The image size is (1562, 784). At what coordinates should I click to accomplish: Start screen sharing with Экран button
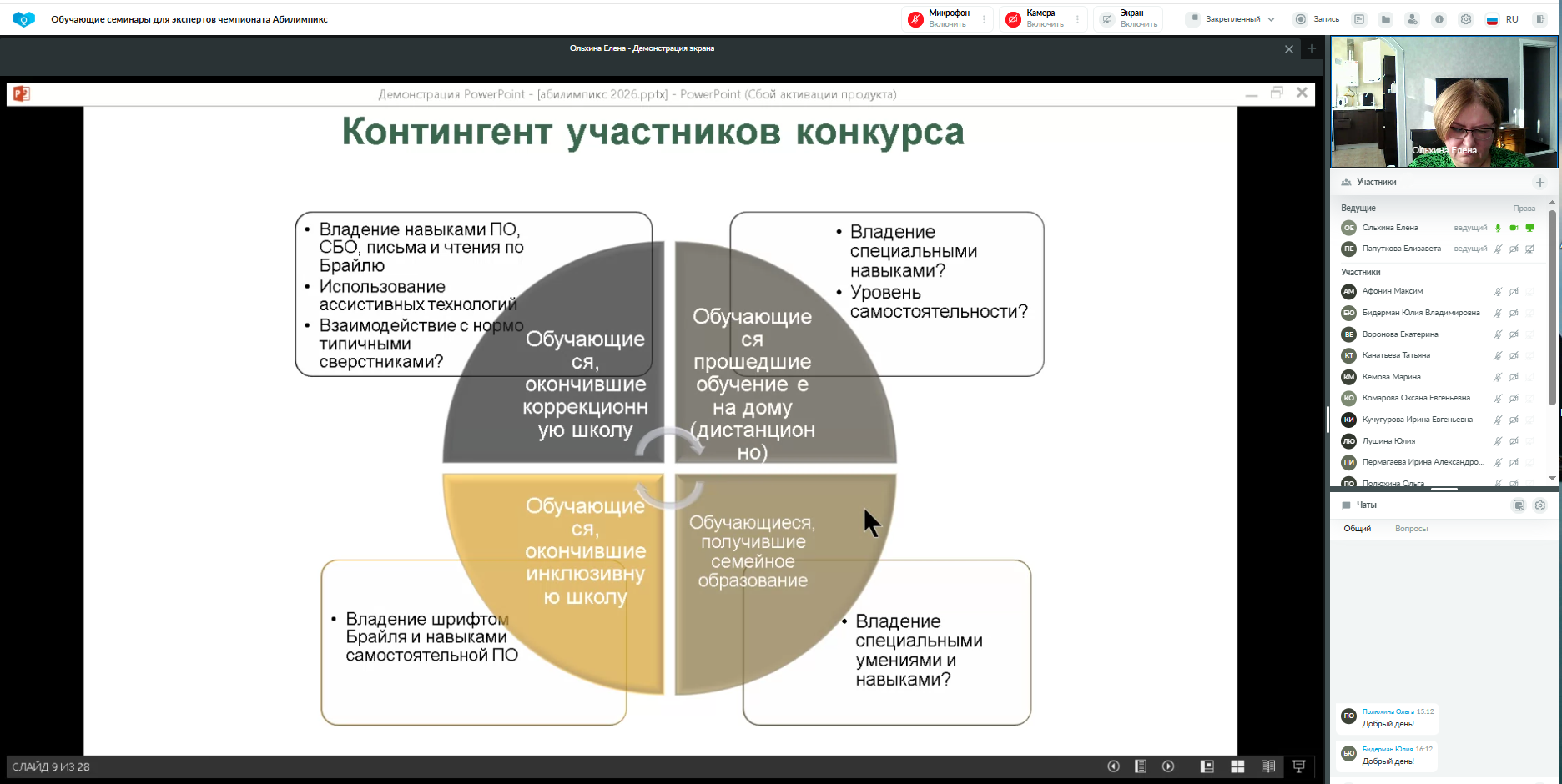coord(1130,18)
